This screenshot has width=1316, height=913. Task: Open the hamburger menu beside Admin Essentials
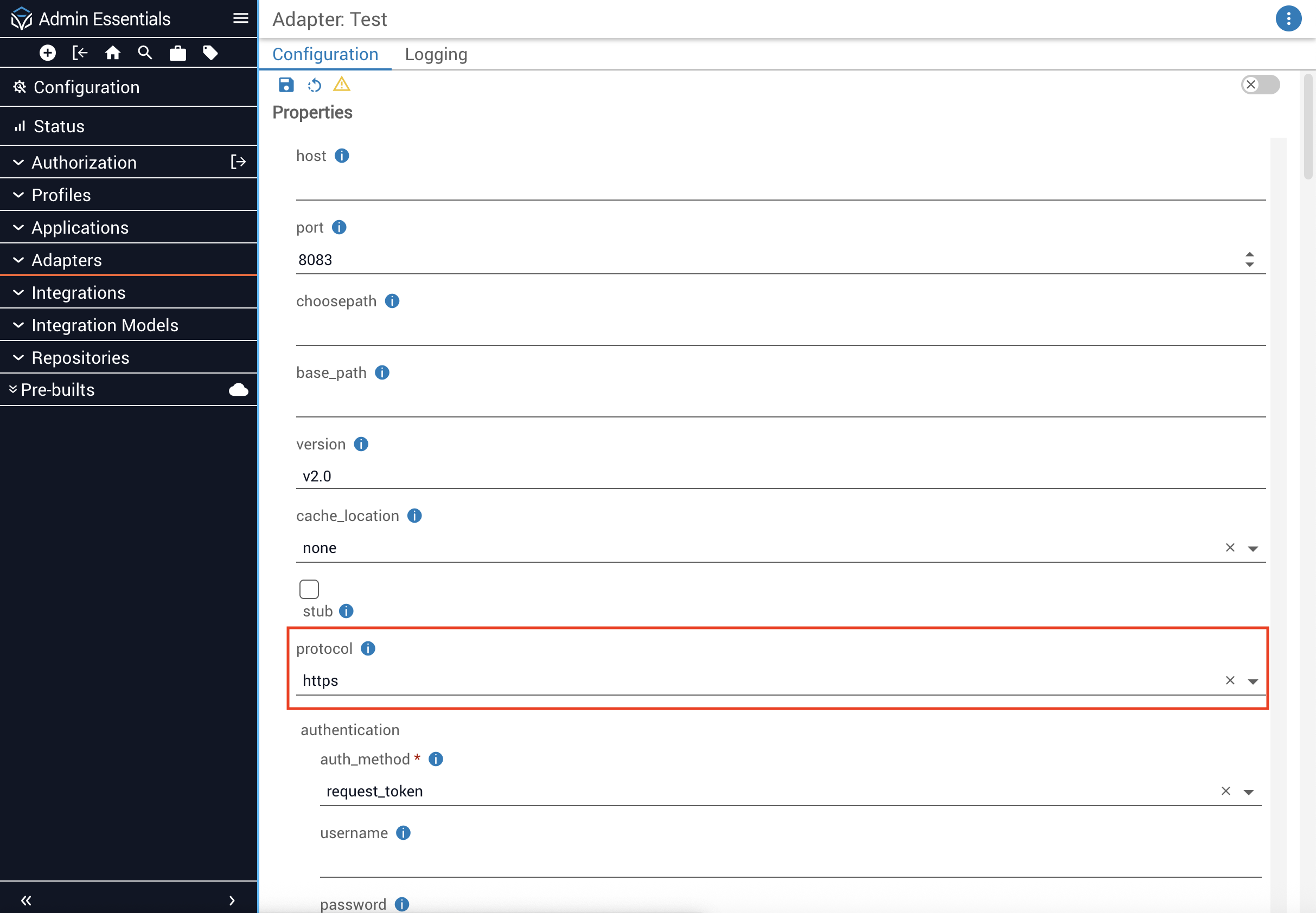[240, 18]
